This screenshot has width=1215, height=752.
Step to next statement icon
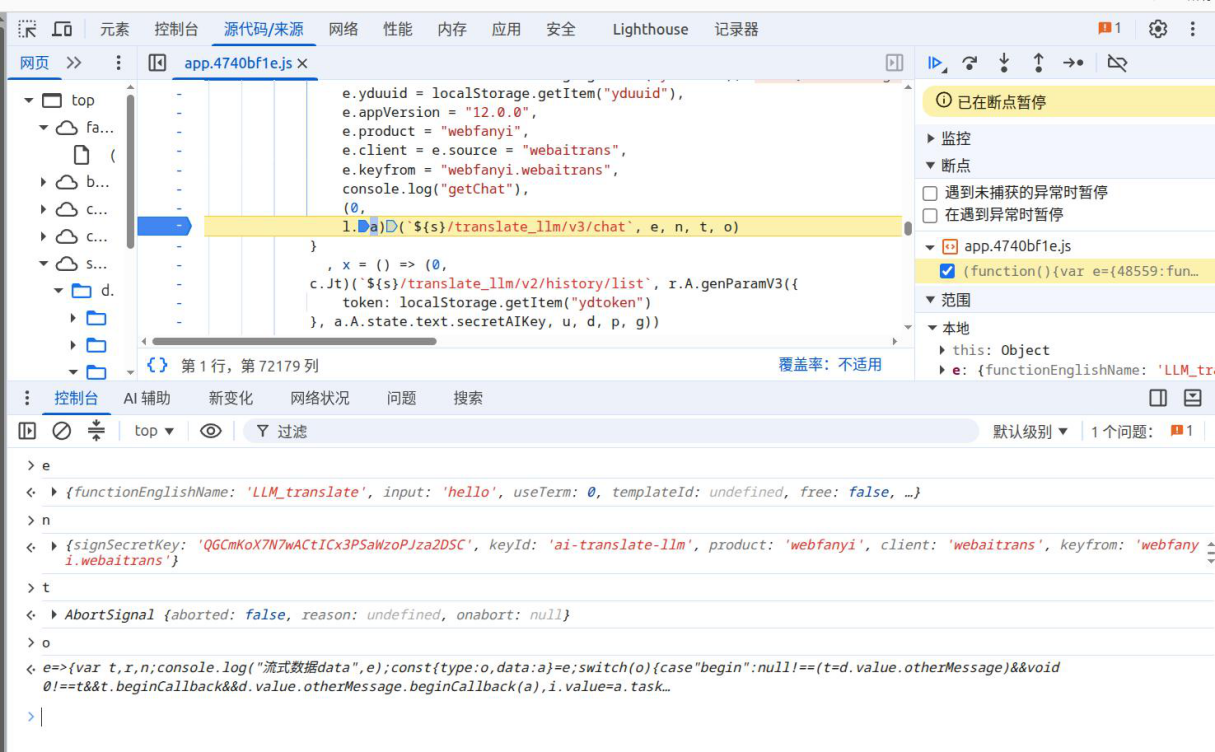(1073, 63)
